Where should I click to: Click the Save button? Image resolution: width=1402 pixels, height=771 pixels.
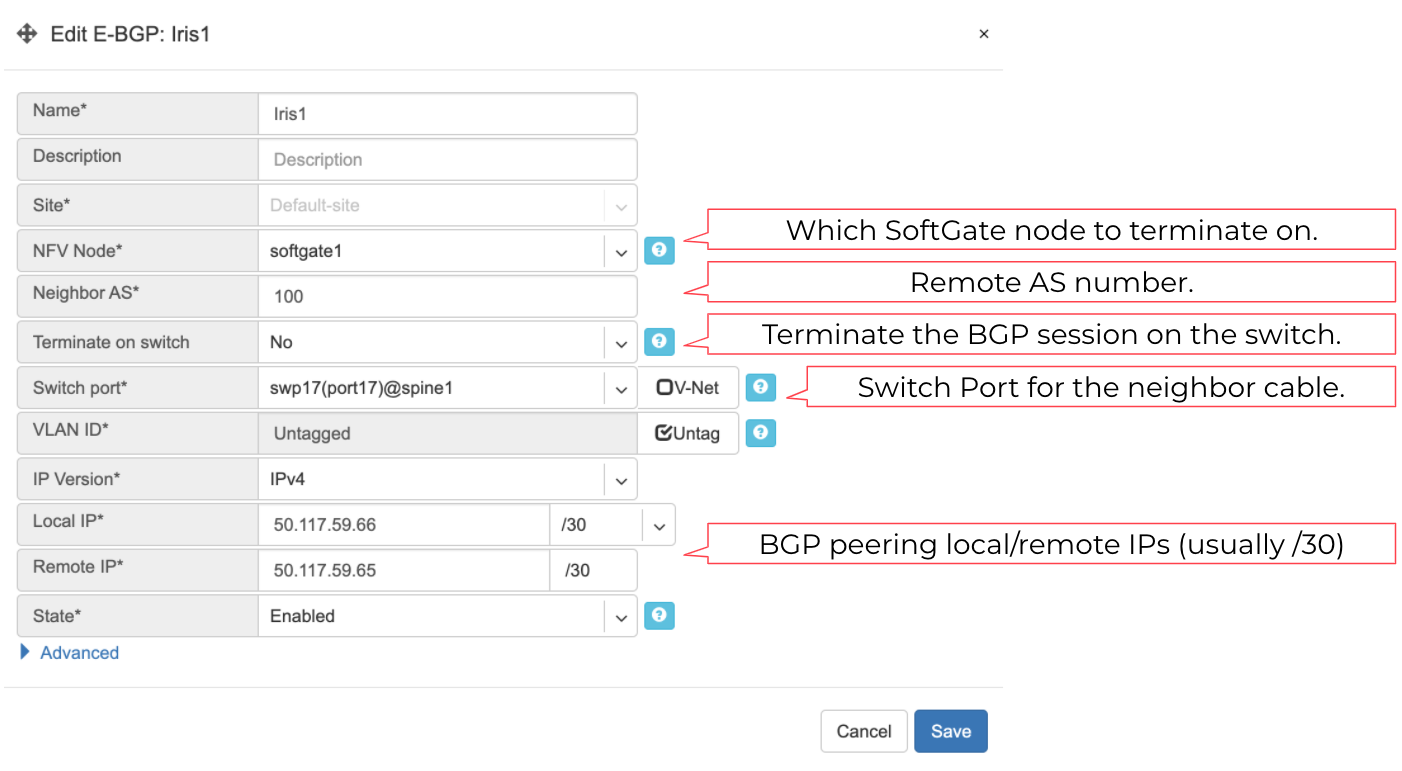click(951, 731)
